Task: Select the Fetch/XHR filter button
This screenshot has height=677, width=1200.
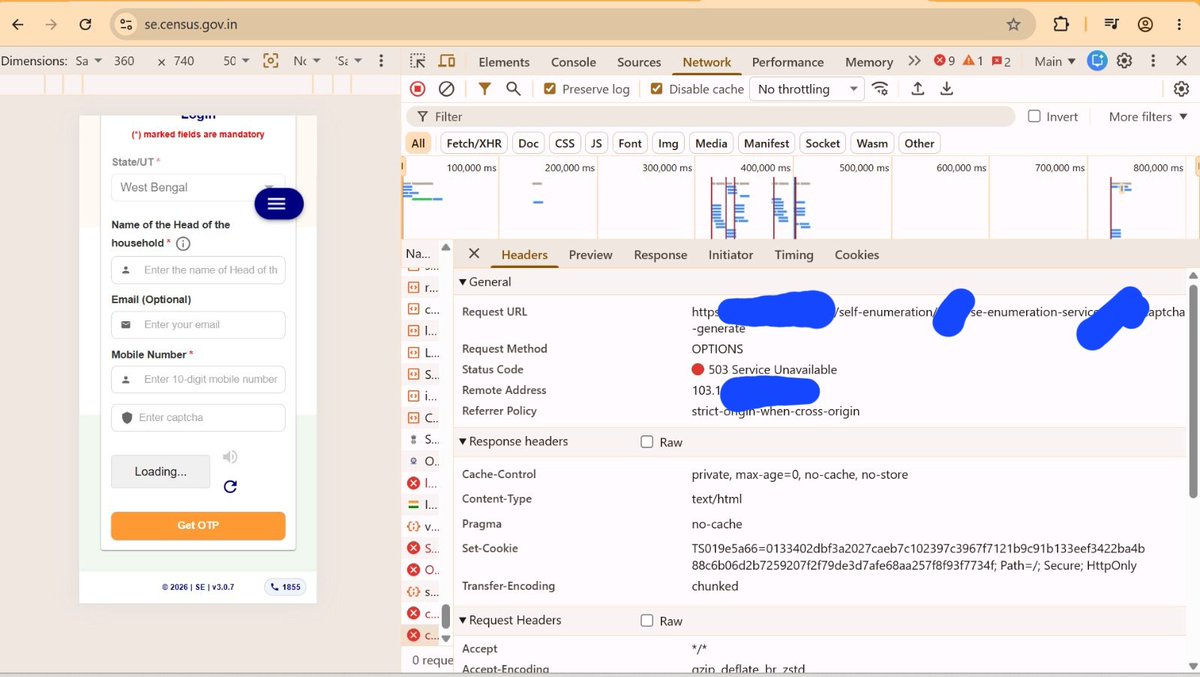Action: [475, 143]
